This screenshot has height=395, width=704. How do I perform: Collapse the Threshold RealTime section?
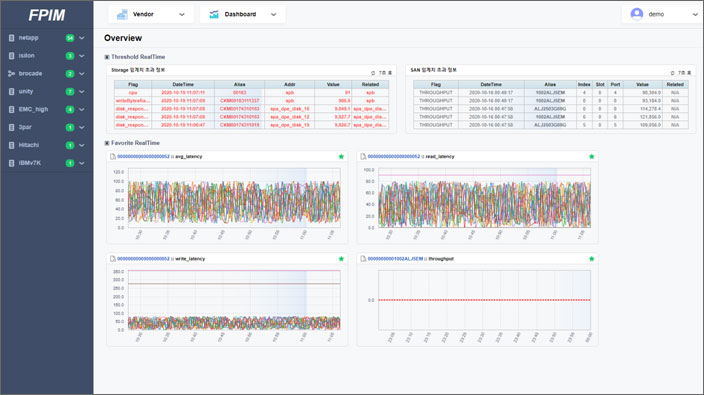[x=107, y=57]
